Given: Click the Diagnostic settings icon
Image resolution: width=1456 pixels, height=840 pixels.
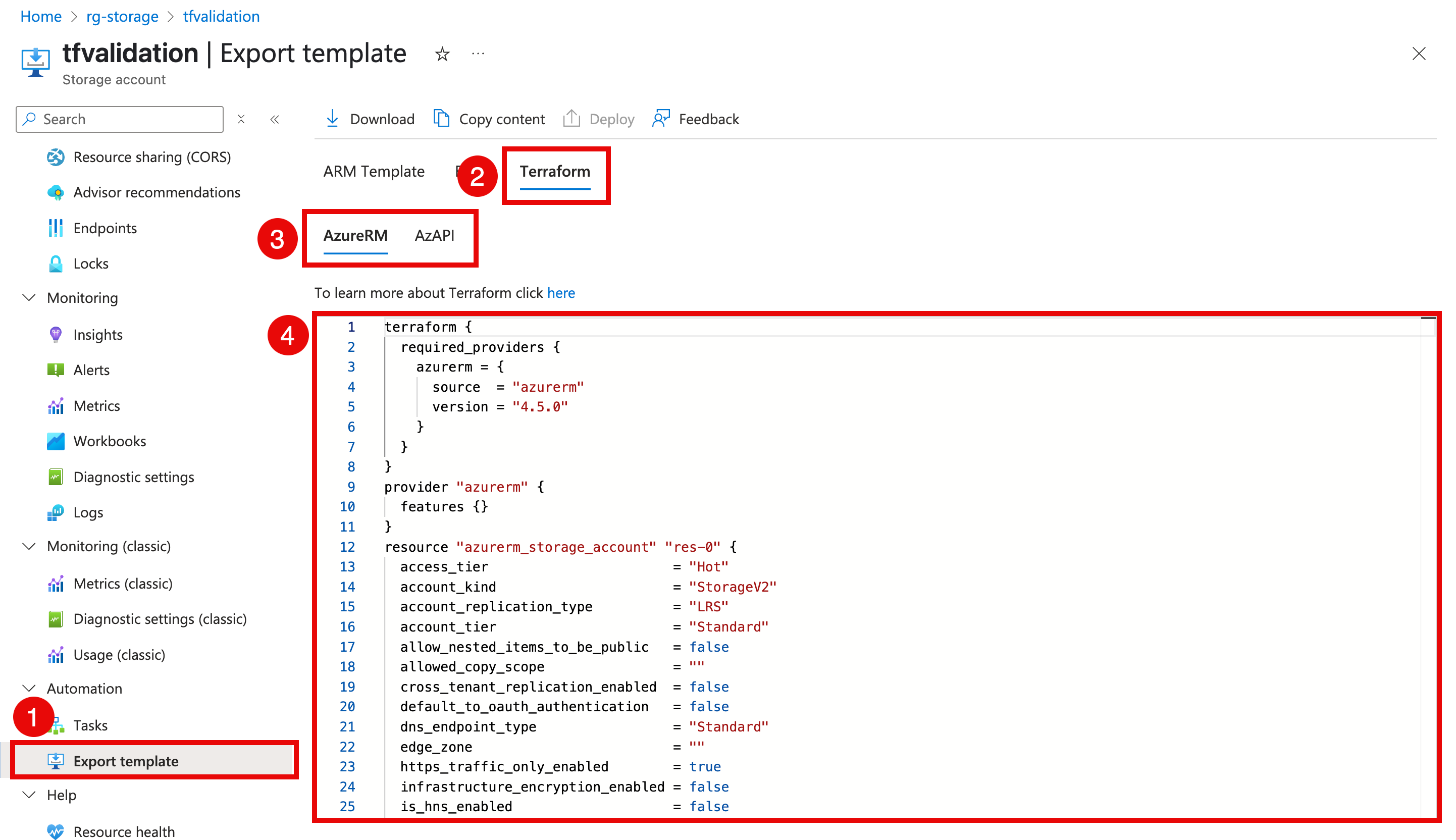Looking at the screenshot, I should coord(56,477).
